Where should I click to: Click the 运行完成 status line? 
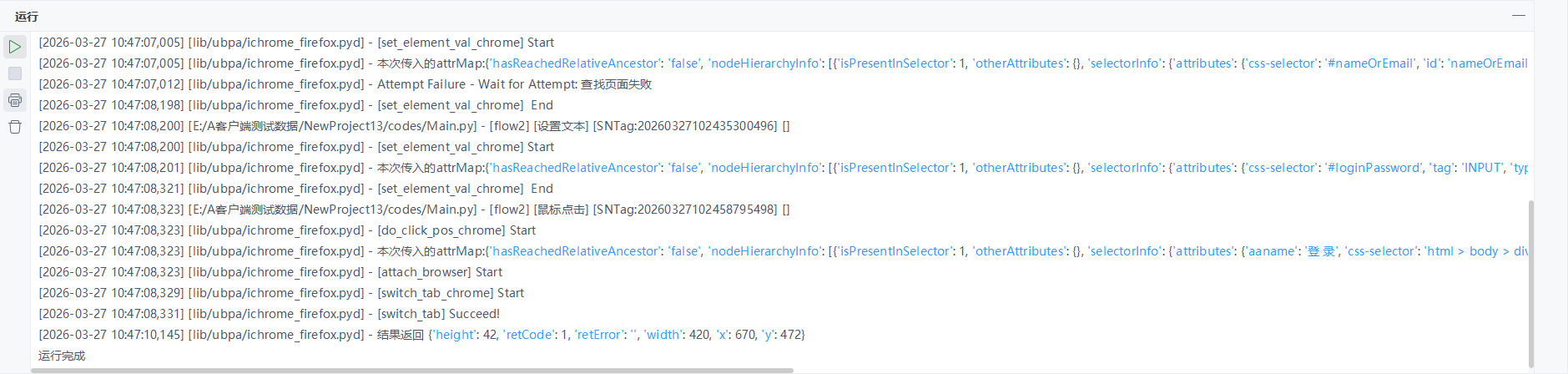pos(62,356)
